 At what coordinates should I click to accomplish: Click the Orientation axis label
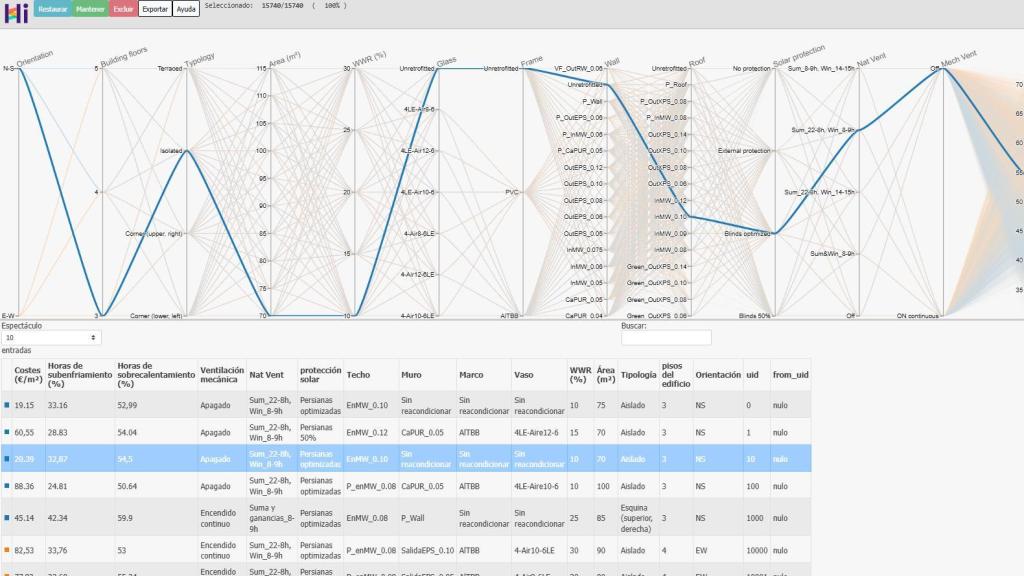click(36, 59)
